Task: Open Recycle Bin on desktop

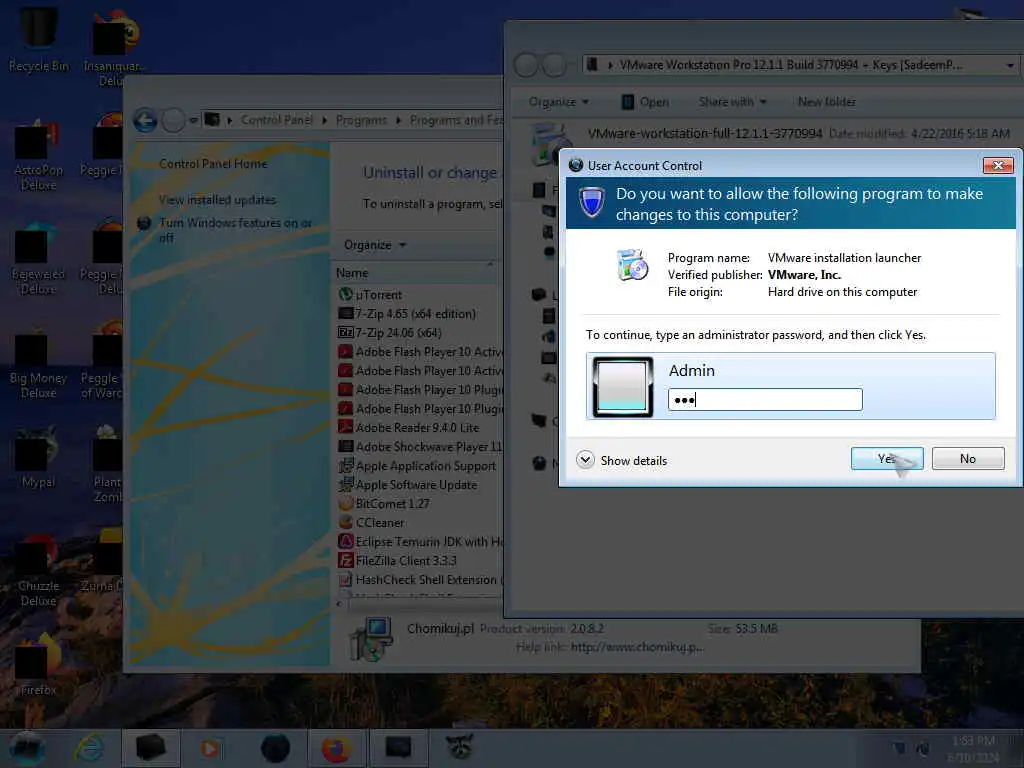Action: click(x=39, y=39)
